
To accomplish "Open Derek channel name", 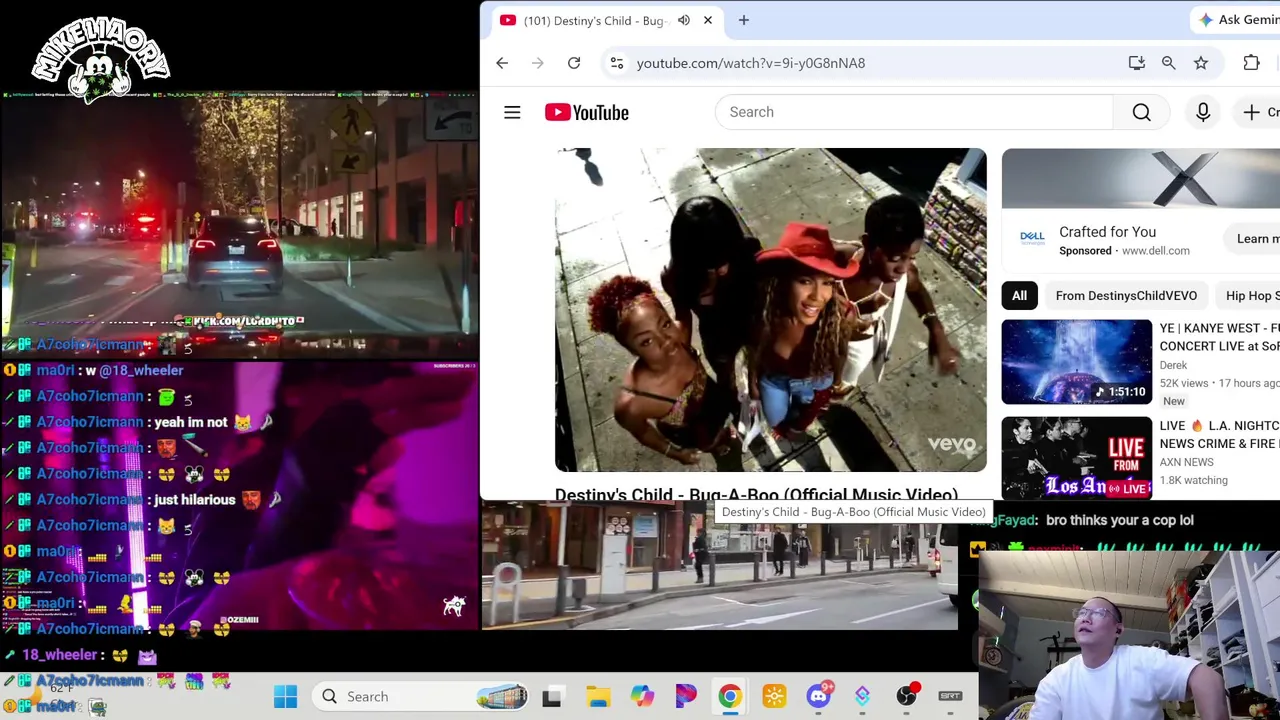I will pos(1174,365).
